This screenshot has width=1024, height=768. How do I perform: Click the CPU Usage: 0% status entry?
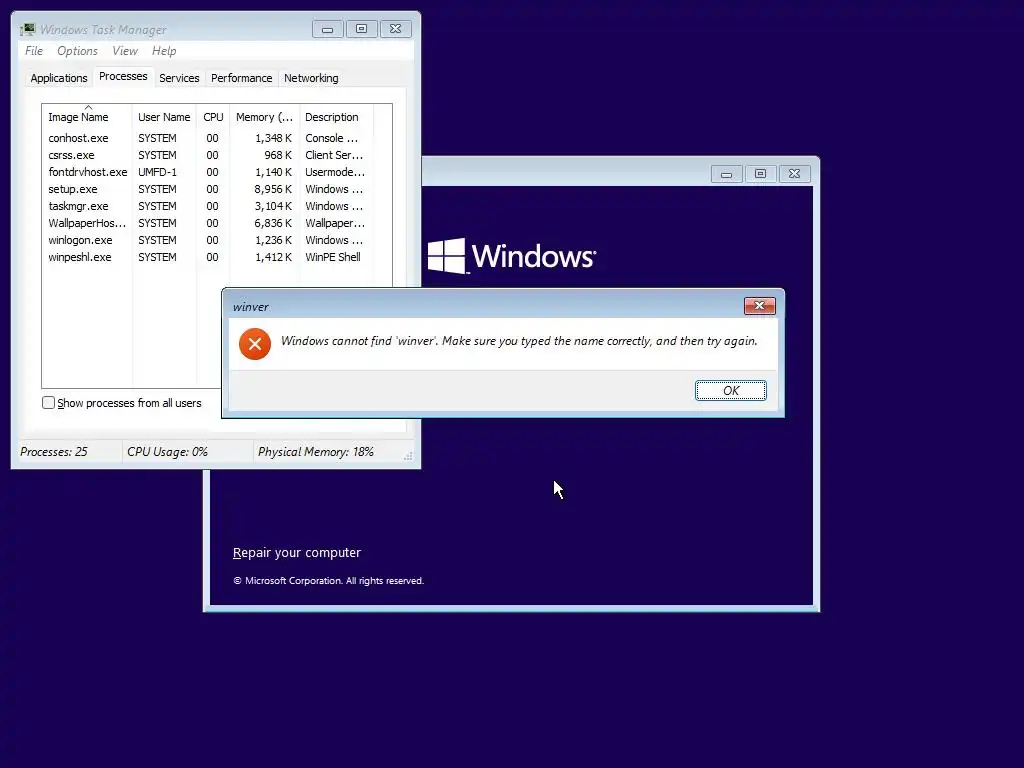point(167,452)
